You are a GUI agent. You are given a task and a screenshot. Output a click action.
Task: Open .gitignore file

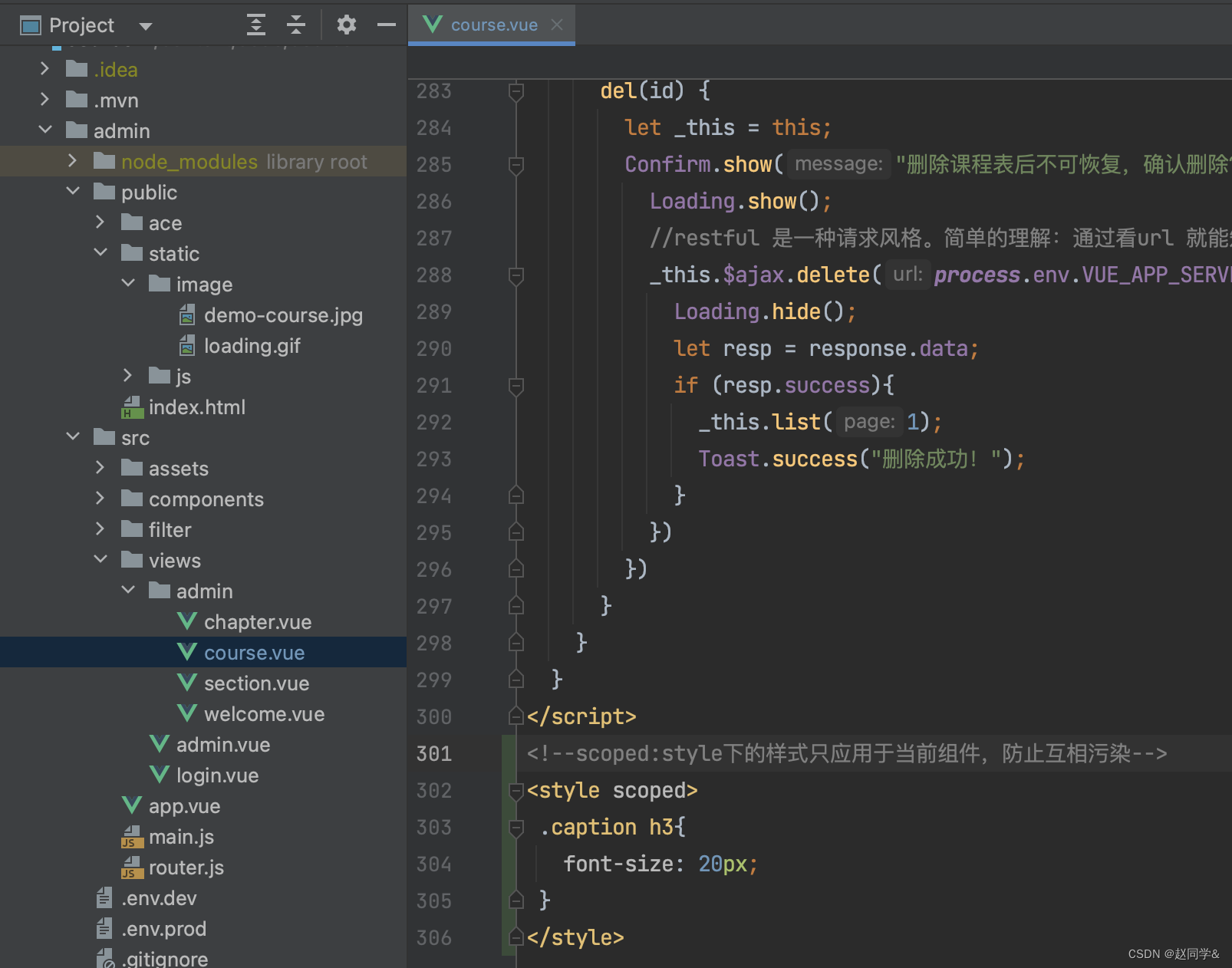tap(164, 959)
